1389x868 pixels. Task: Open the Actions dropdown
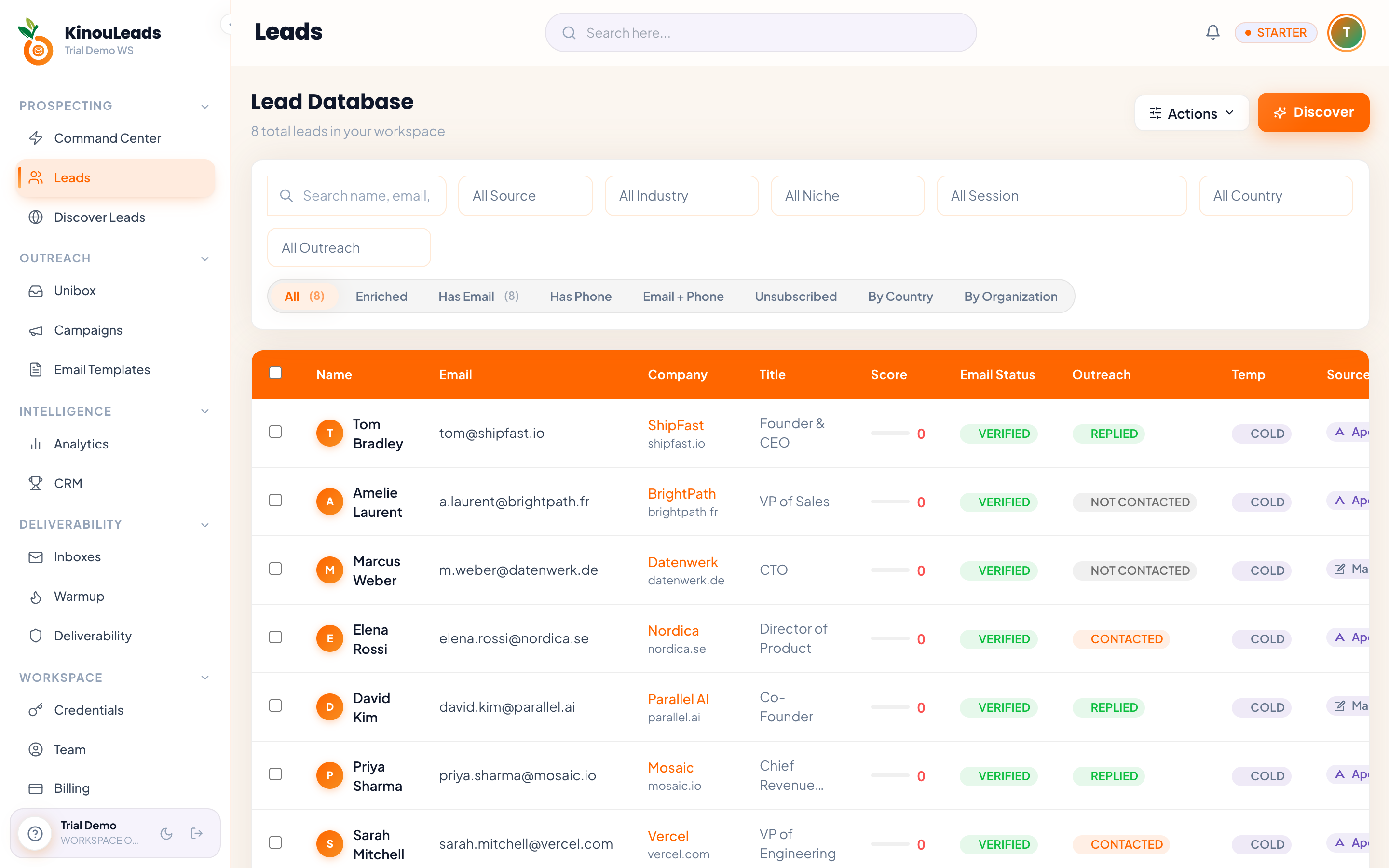[x=1192, y=113]
